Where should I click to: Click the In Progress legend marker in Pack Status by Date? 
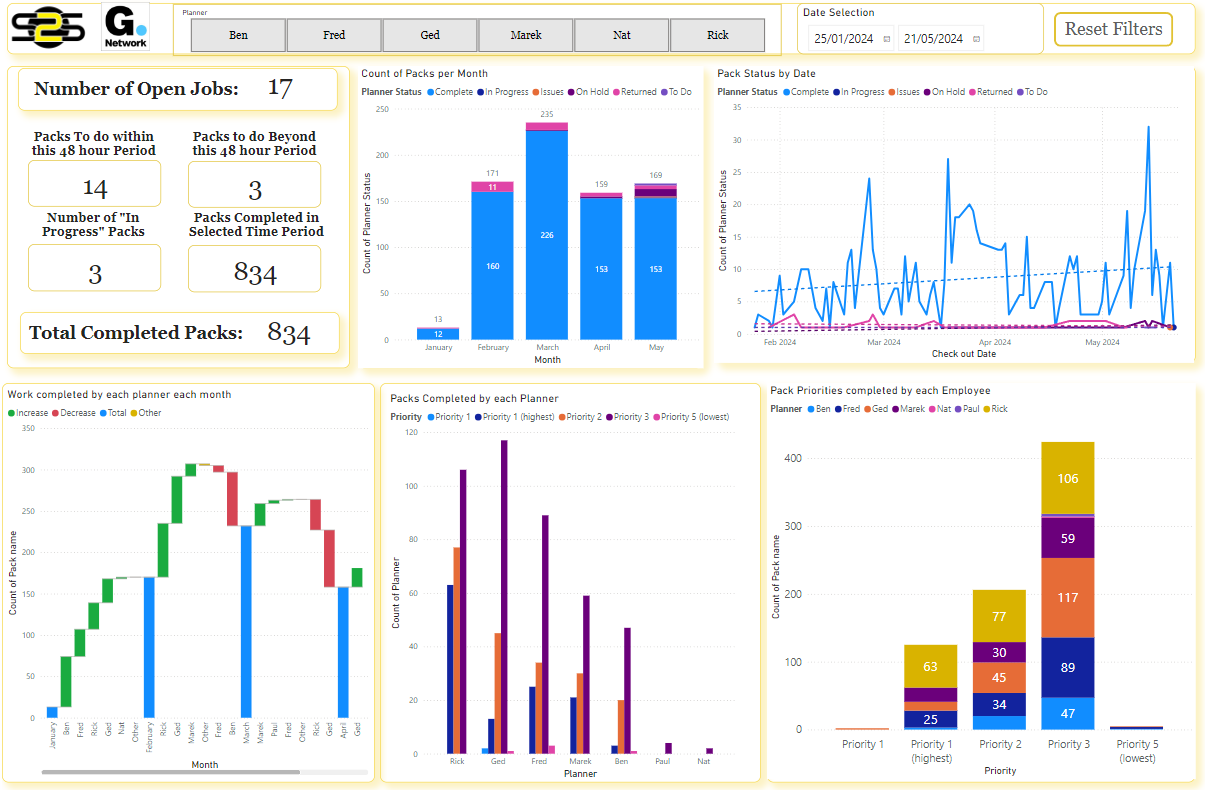point(836,92)
